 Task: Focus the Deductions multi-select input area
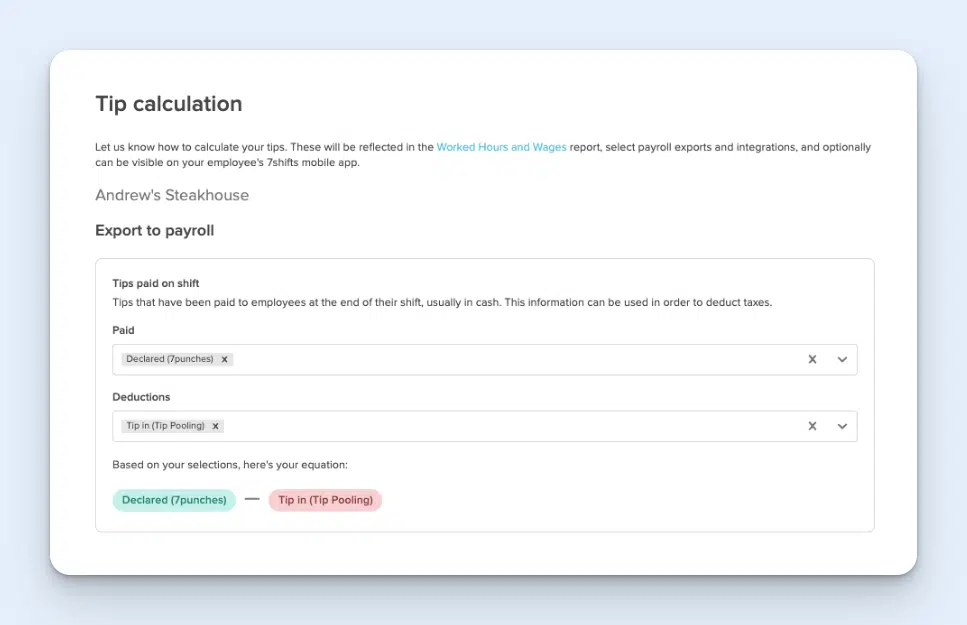click(500, 426)
